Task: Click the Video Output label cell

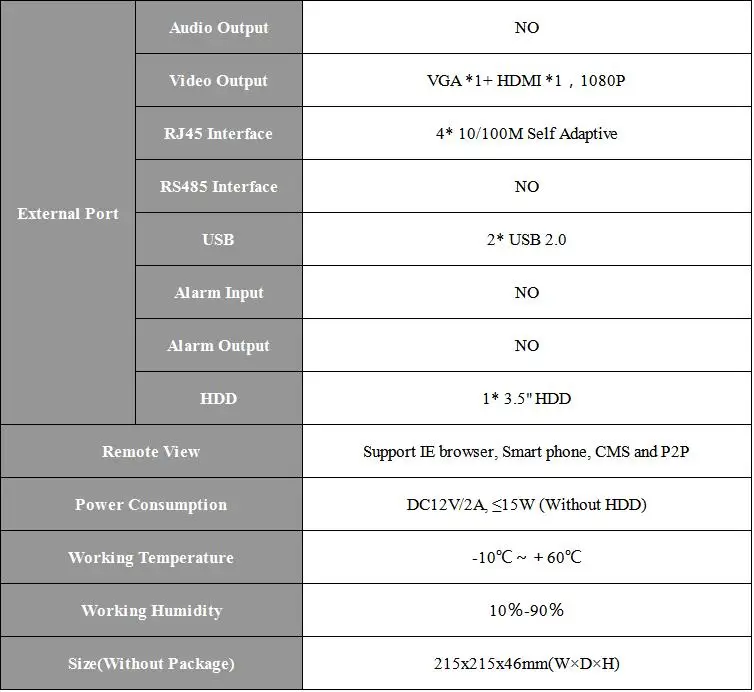Action: point(219,80)
